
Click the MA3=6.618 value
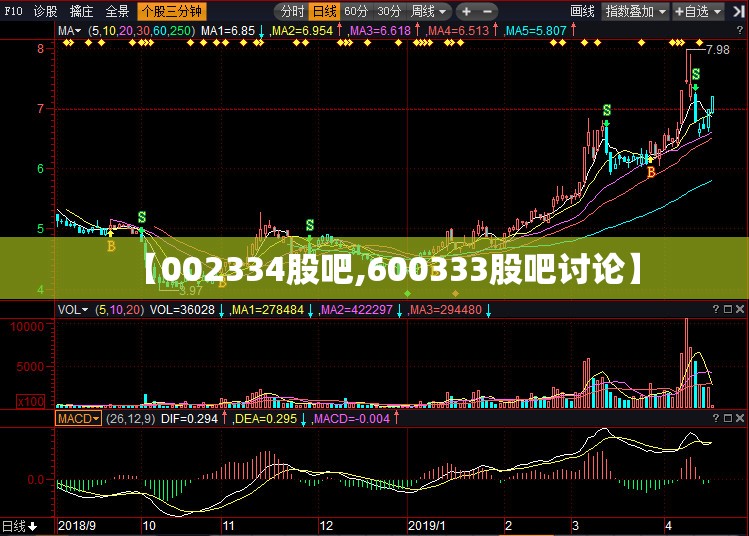(x=380, y=31)
